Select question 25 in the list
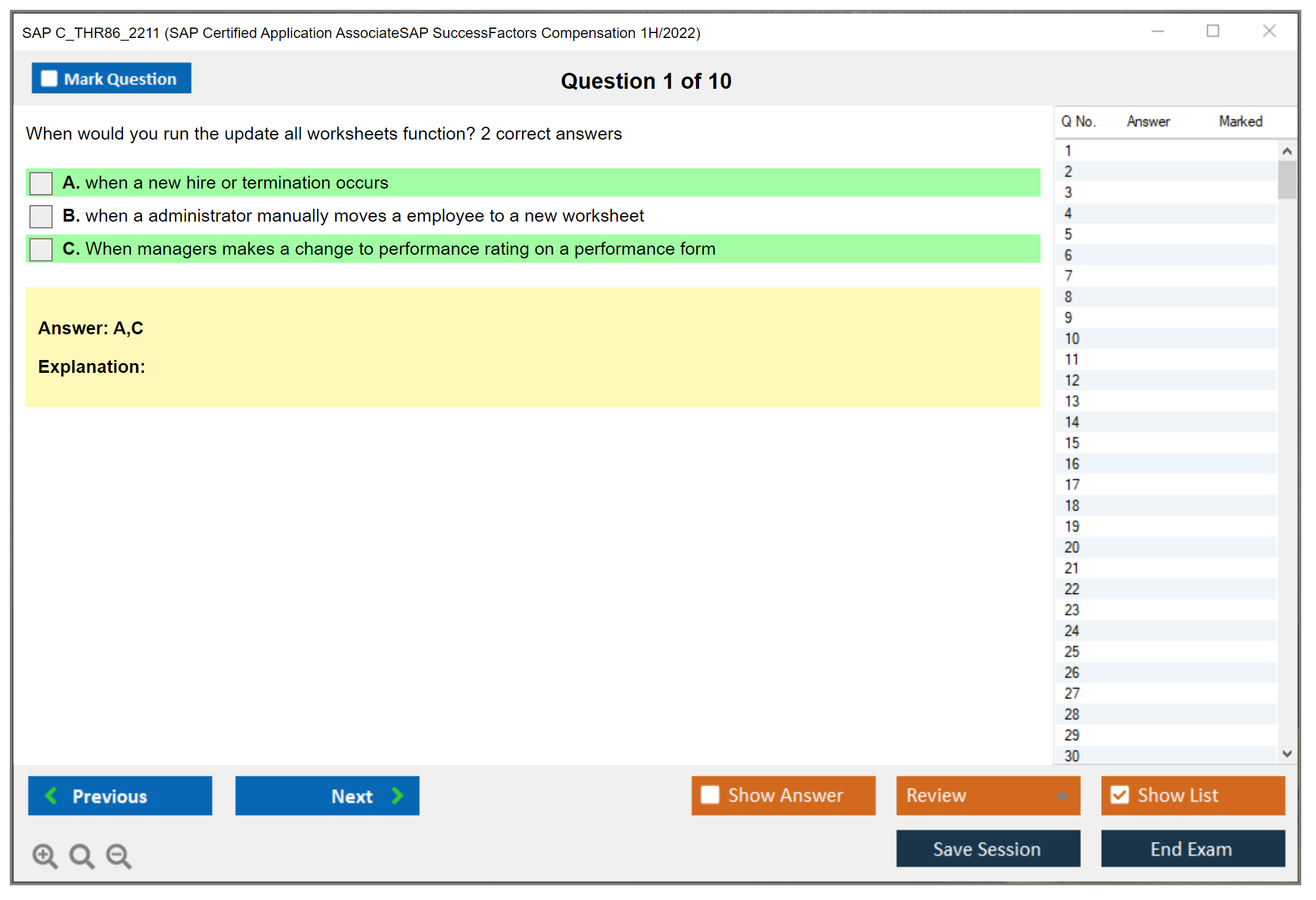Image resolution: width=1316 pixels, height=900 pixels. pyautogui.click(x=1072, y=651)
